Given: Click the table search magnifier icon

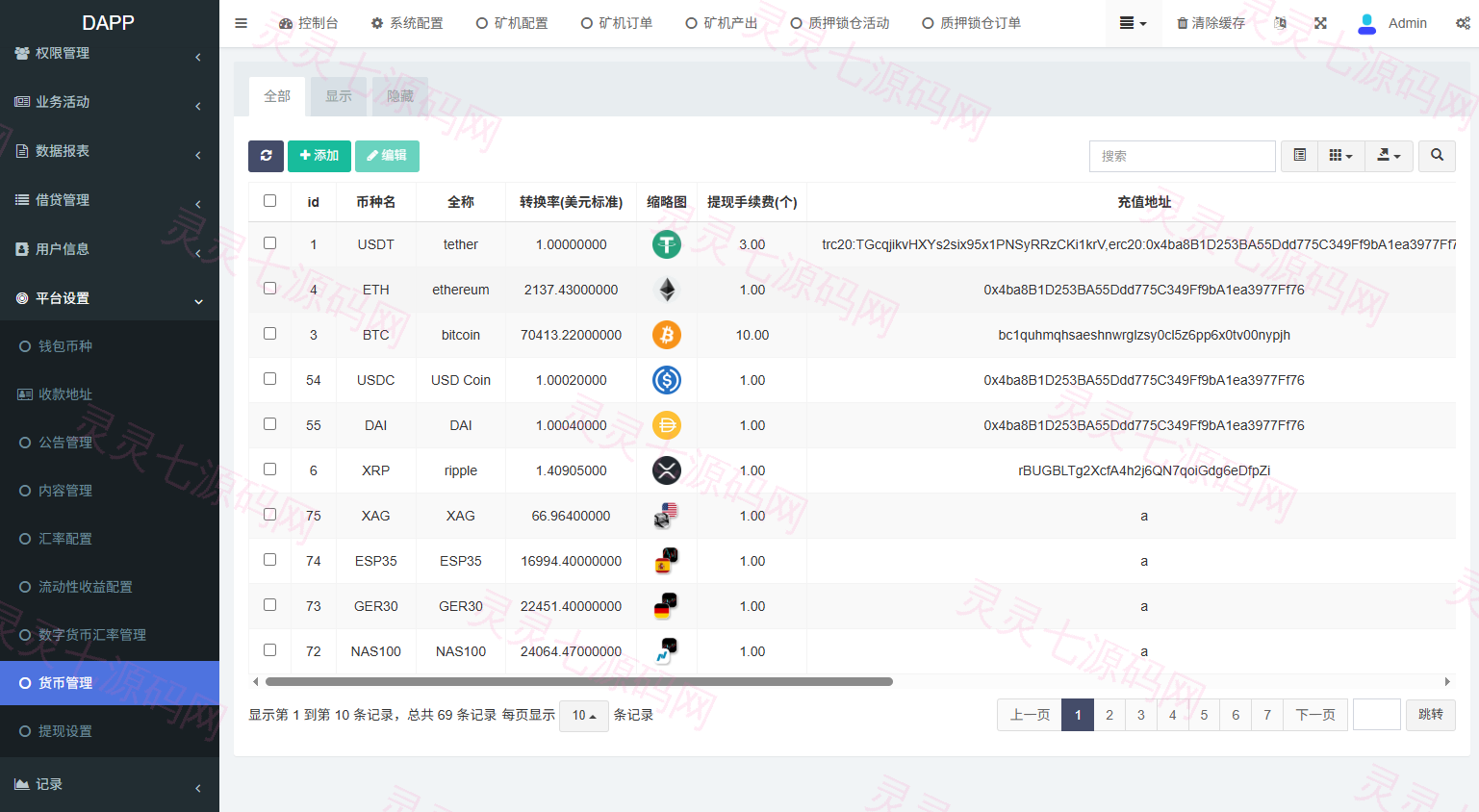Looking at the screenshot, I should pyautogui.click(x=1437, y=156).
